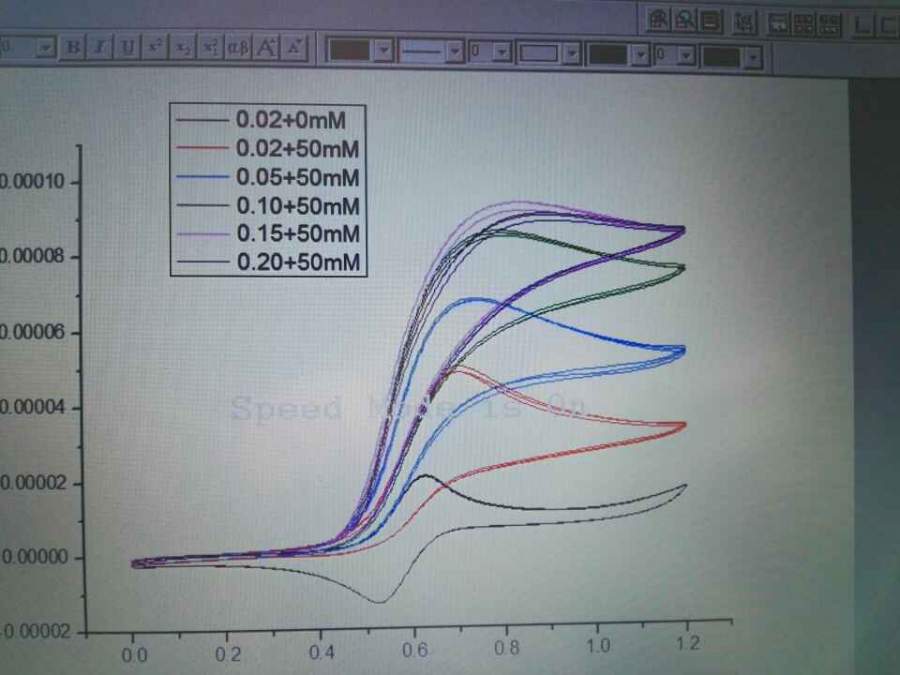Open the fill pattern dropdown arrow
The image size is (900, 675).
(572, 54)
